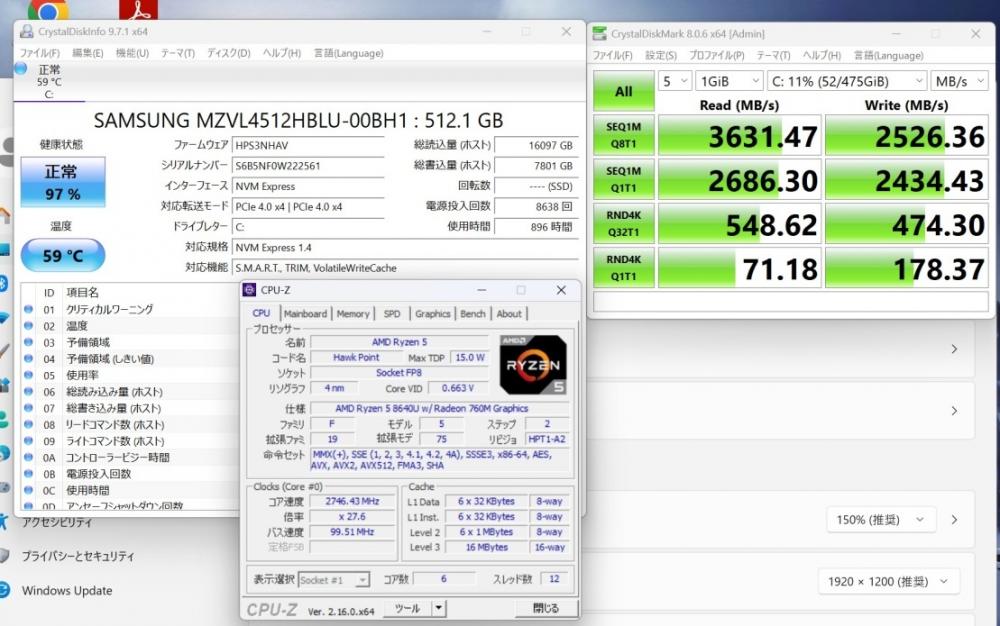Select the C: drive tab showing 正常 59 °C
This screenshot has height=626, width=1000.
pyautogui.click(x=49, y=82)
